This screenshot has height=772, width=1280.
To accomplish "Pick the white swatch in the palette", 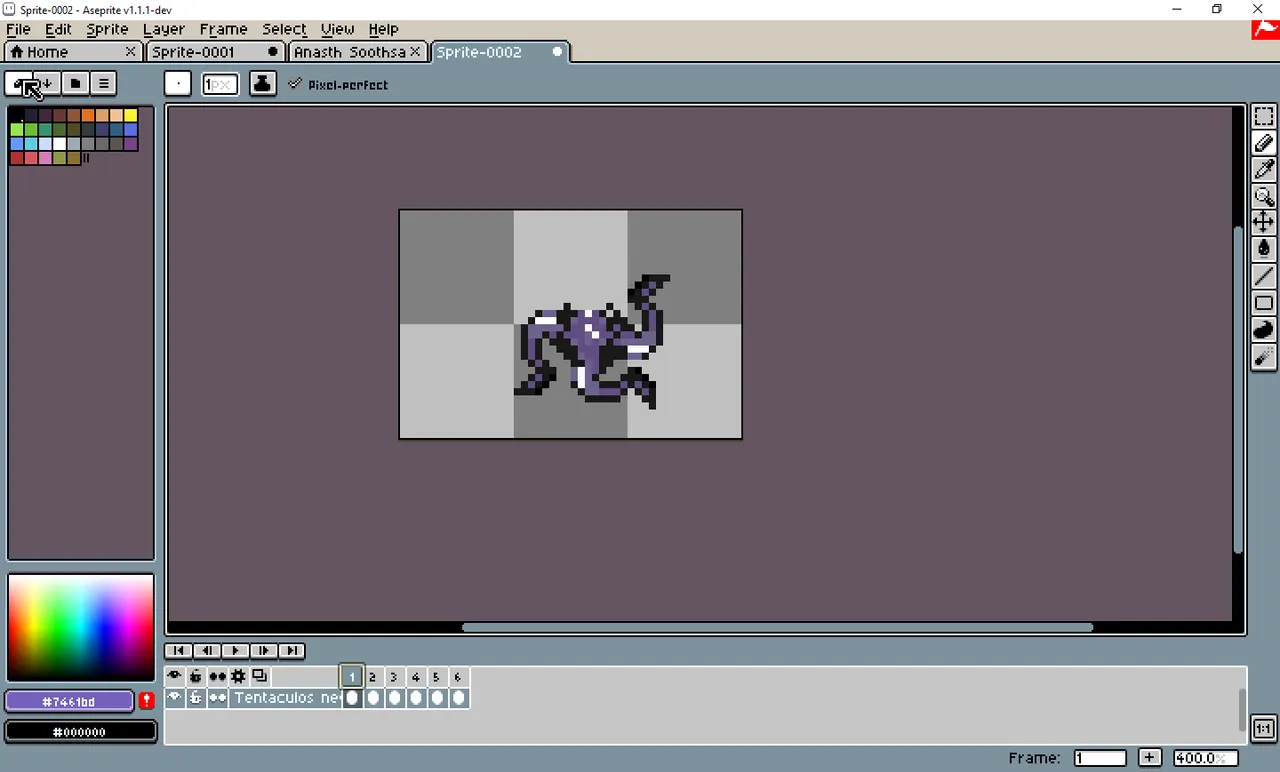I will tap(60, 144).
